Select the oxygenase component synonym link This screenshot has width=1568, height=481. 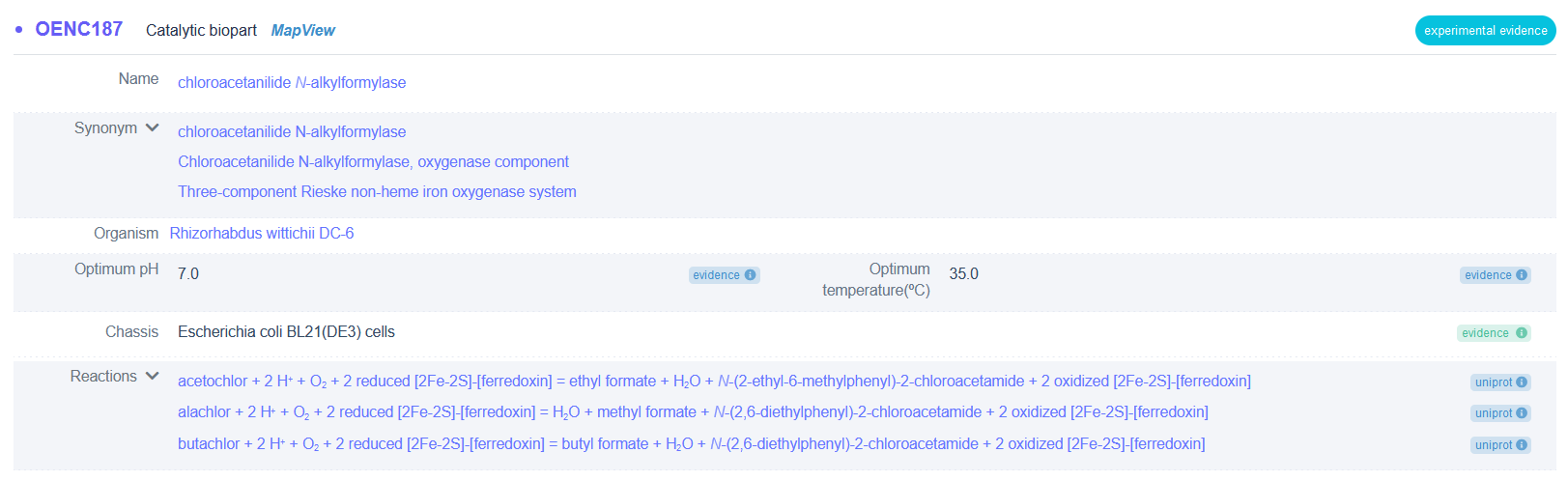tap(373, 161)
